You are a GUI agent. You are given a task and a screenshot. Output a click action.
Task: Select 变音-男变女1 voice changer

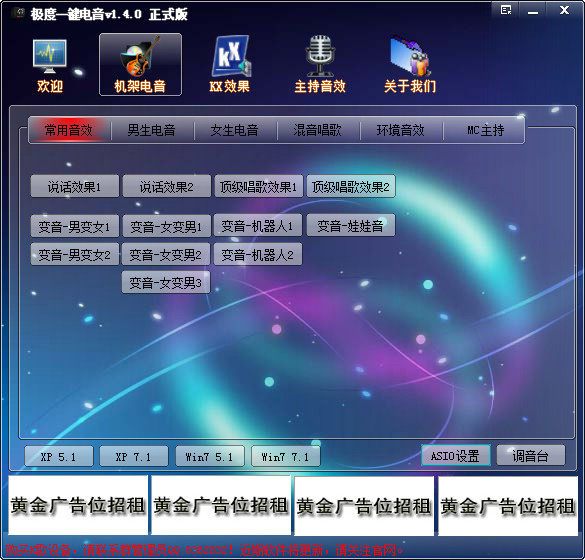coord(75,226)
